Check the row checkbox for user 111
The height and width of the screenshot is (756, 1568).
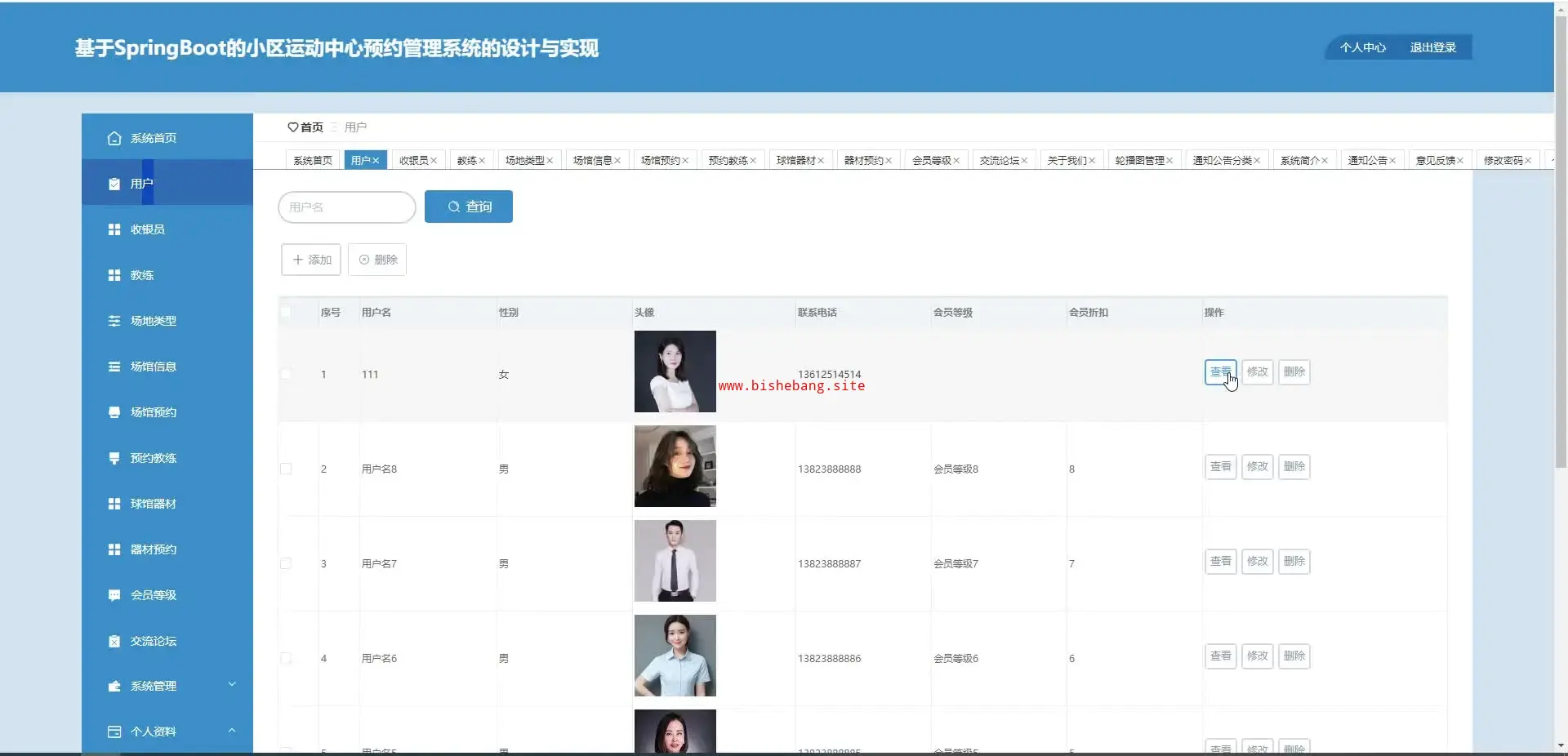286,374
